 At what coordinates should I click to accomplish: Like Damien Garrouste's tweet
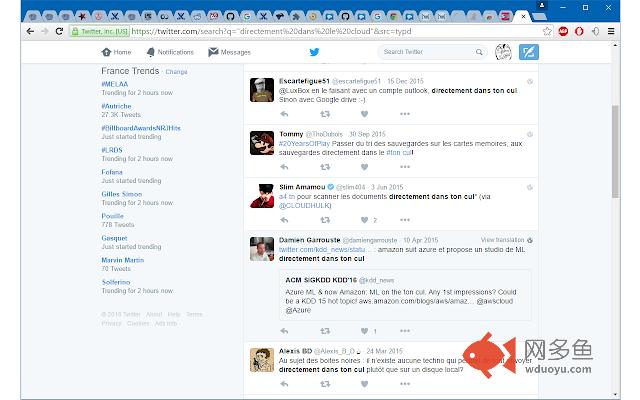pyautogui.click(x=364, y=331)
